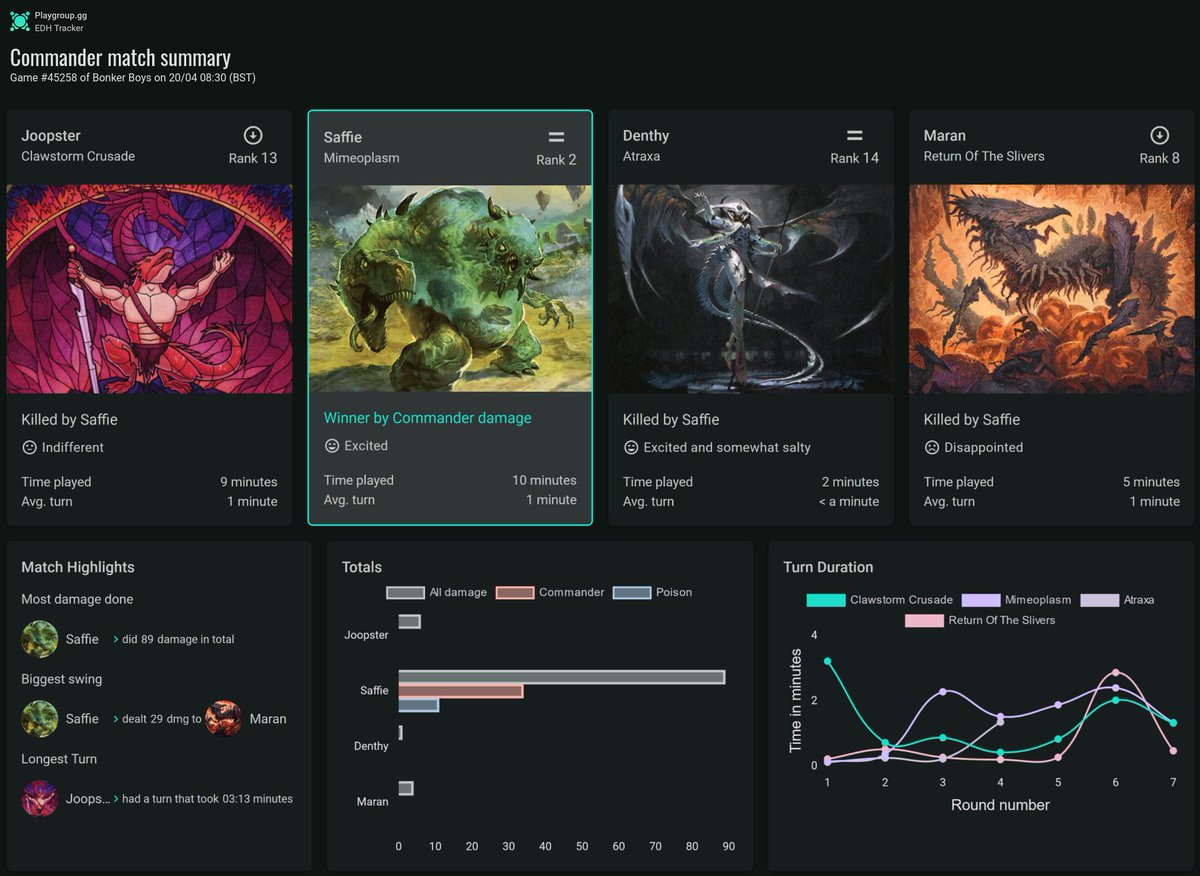Click '10 minutes' time played for Saffie
The height and width of the screenshot is (876, 1200).
[545, 480]
